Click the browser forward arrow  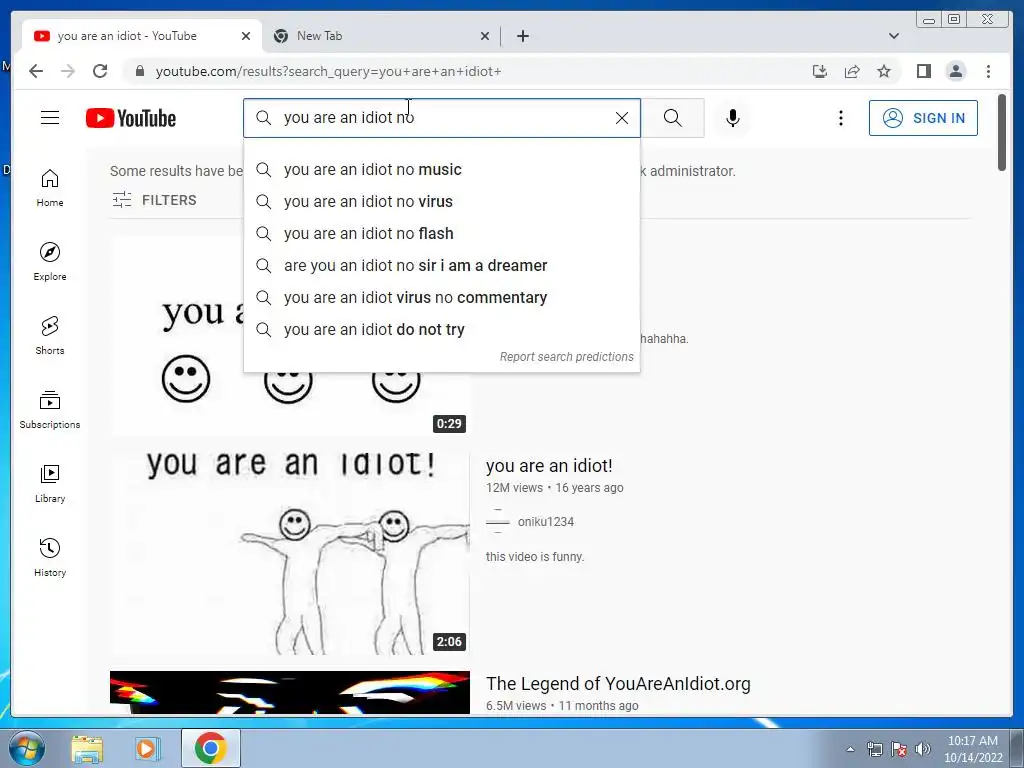(68, 71)
